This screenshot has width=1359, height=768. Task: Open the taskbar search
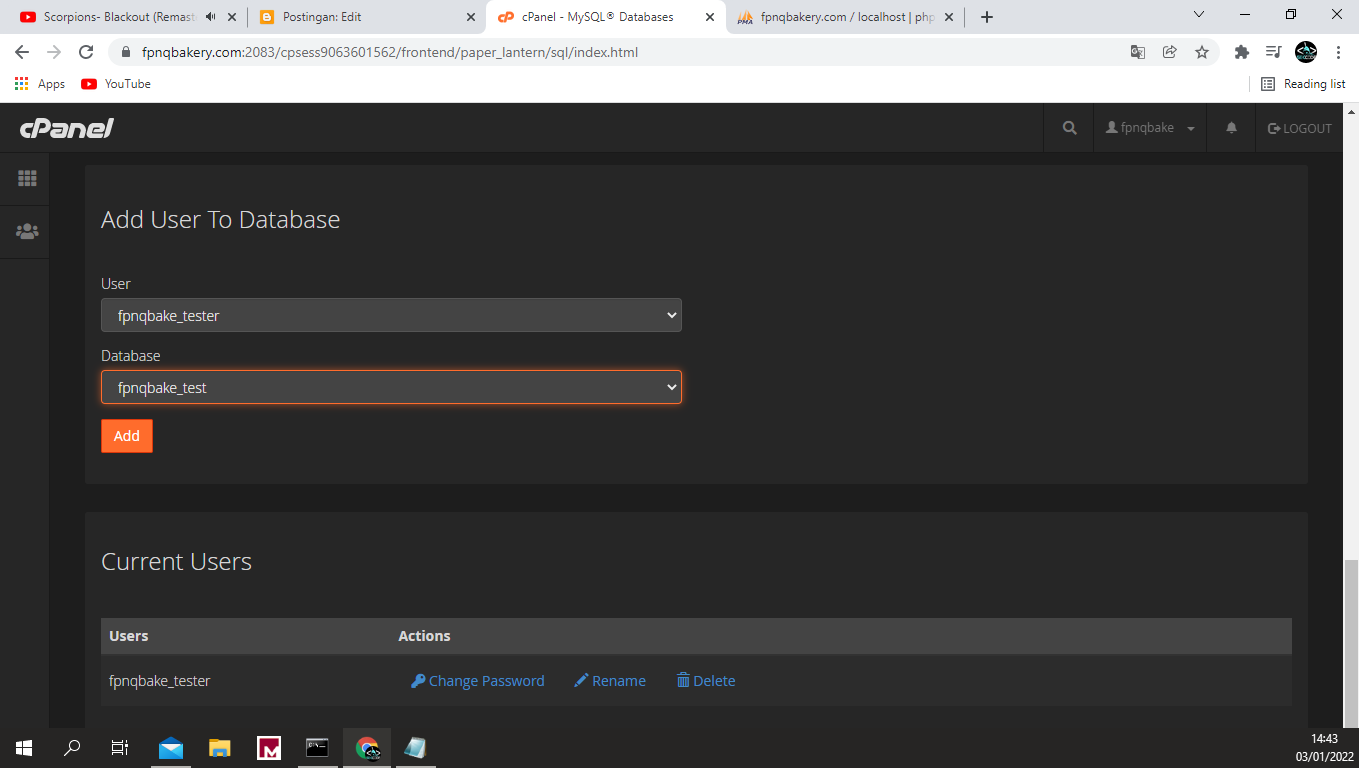[72, 747]
